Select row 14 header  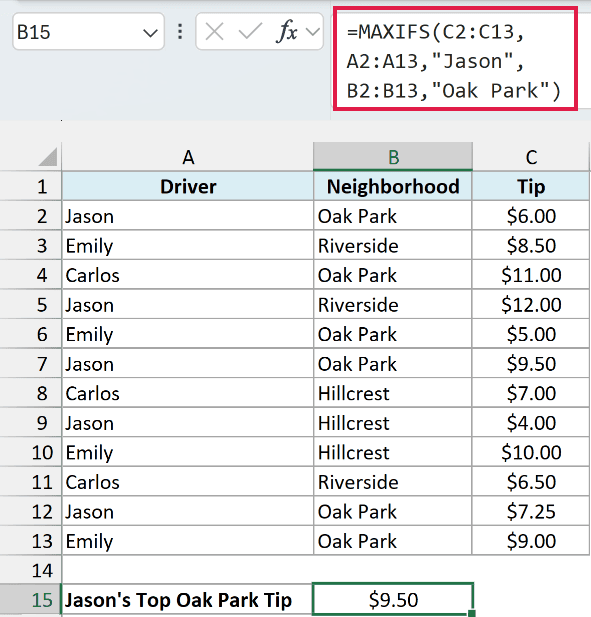(31, 570)
